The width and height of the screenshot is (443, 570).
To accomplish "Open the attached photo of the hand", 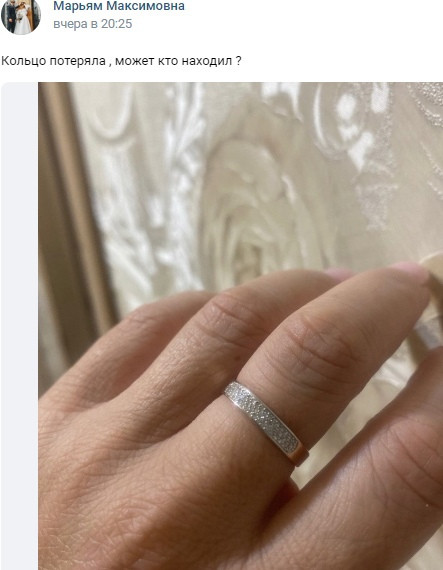I will point(241,326).
